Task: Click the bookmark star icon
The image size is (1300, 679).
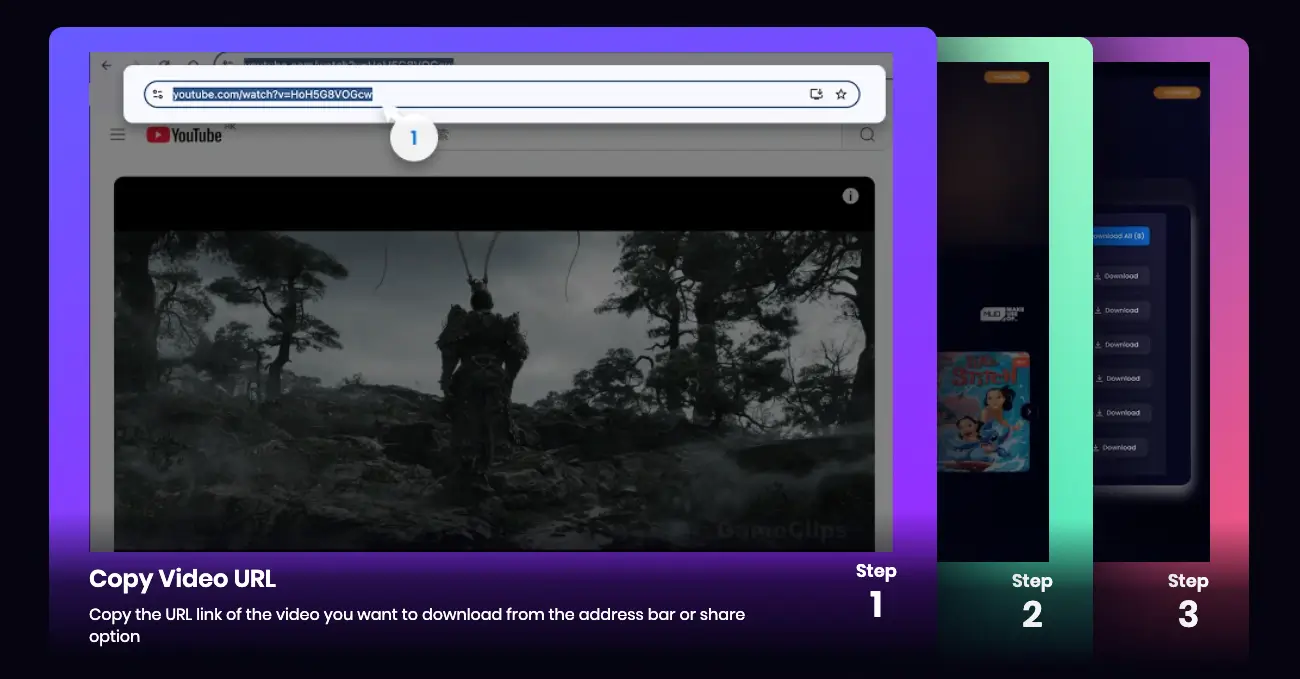Action: click(x=841, y=94)
